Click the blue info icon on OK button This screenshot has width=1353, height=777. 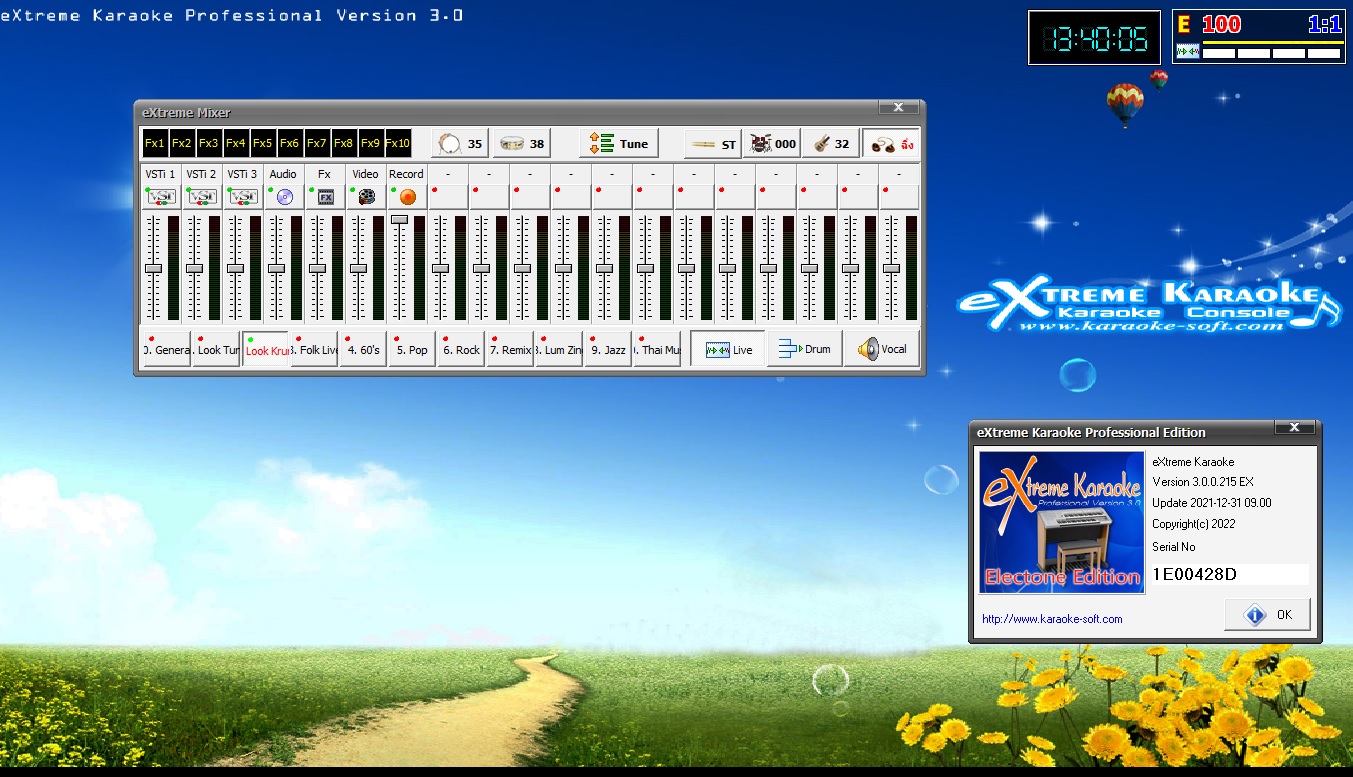coord(1255,615)
